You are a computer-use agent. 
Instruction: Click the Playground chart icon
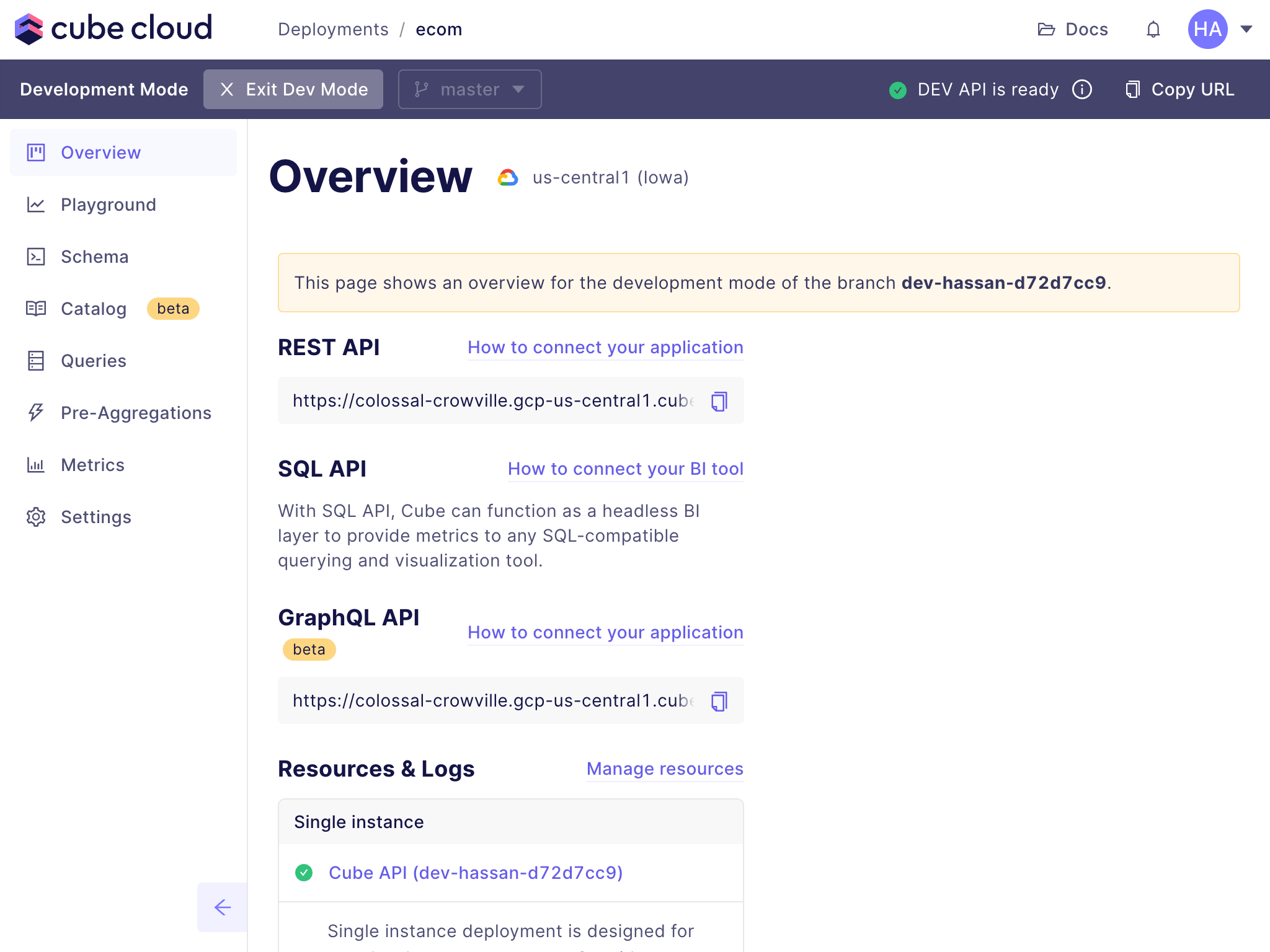coord(36,205)
